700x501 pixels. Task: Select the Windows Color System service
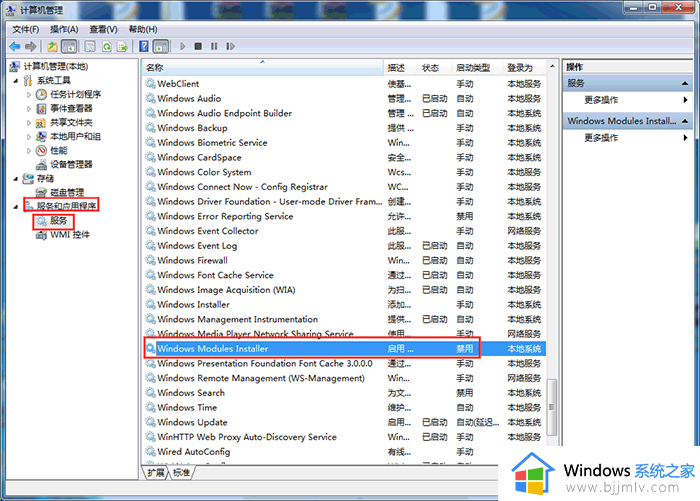pyautogui.click(x=344, y=172)
